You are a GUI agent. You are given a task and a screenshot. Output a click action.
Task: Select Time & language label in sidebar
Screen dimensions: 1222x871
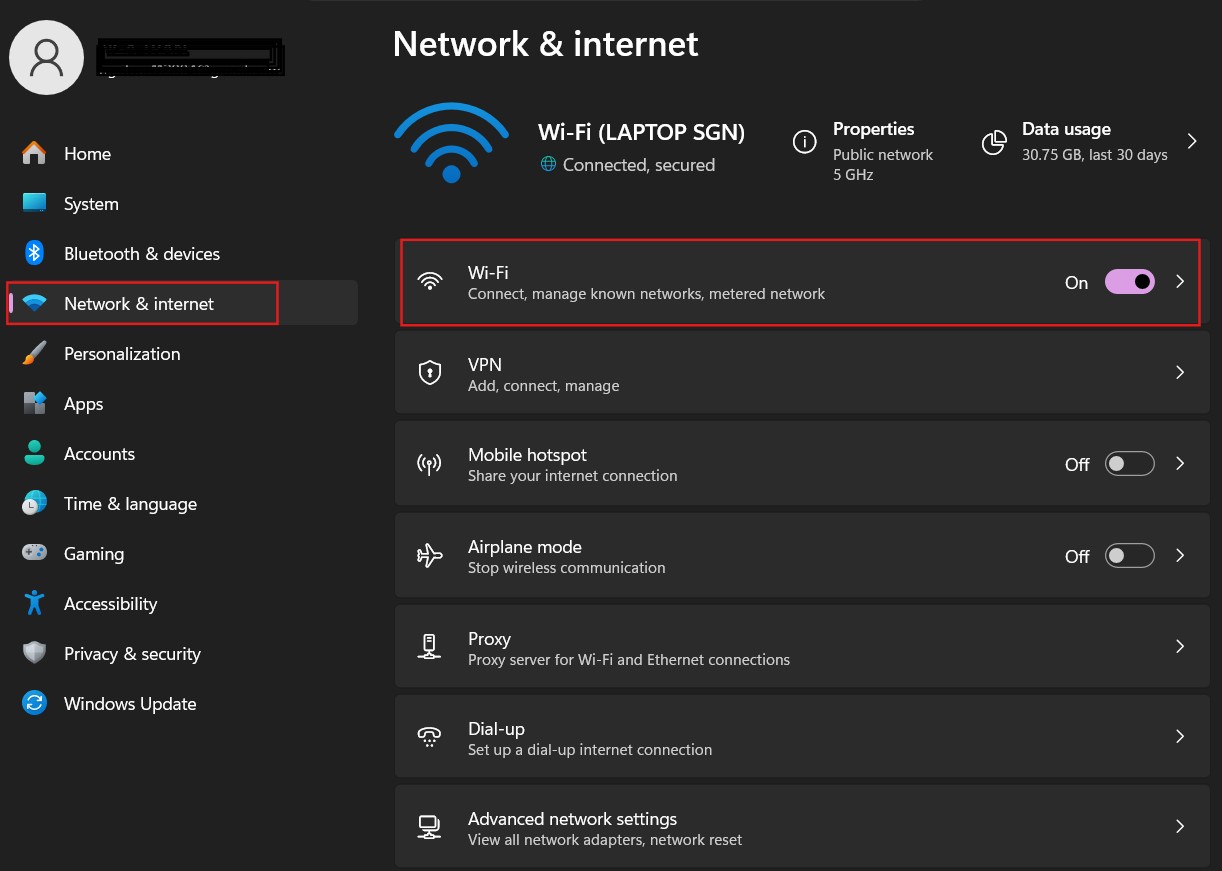pyautogui.click(x=130, y=504)
